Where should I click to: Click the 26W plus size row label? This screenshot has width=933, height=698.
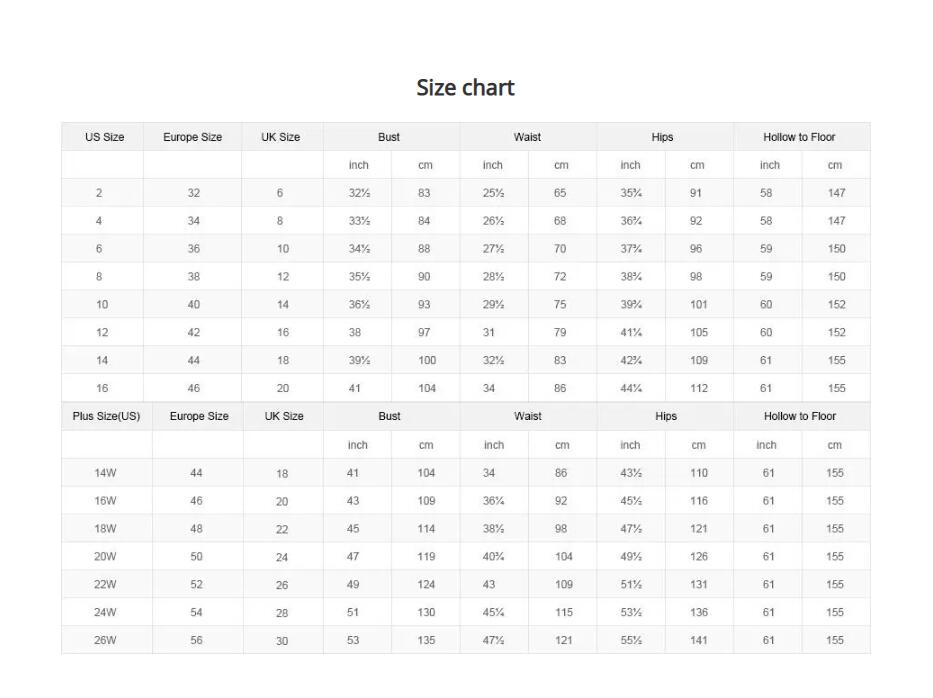tap(105, 640)
